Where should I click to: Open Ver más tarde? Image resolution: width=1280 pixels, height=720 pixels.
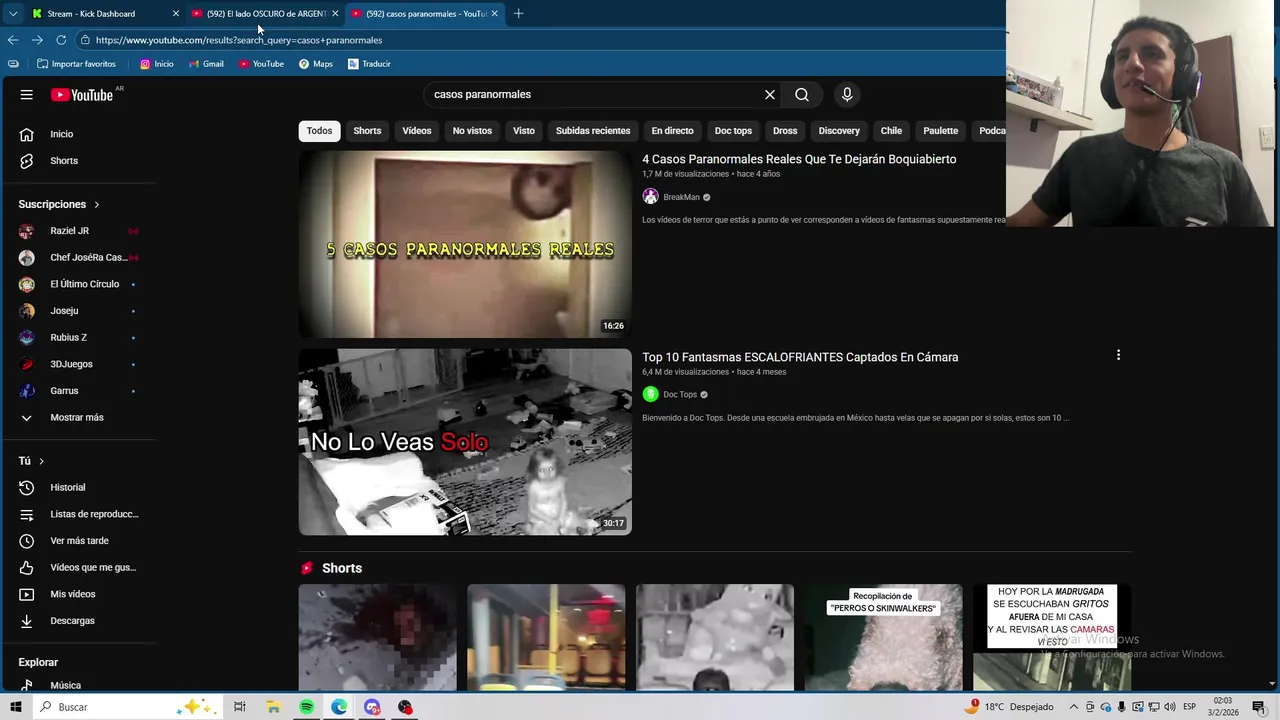point(79,541)
